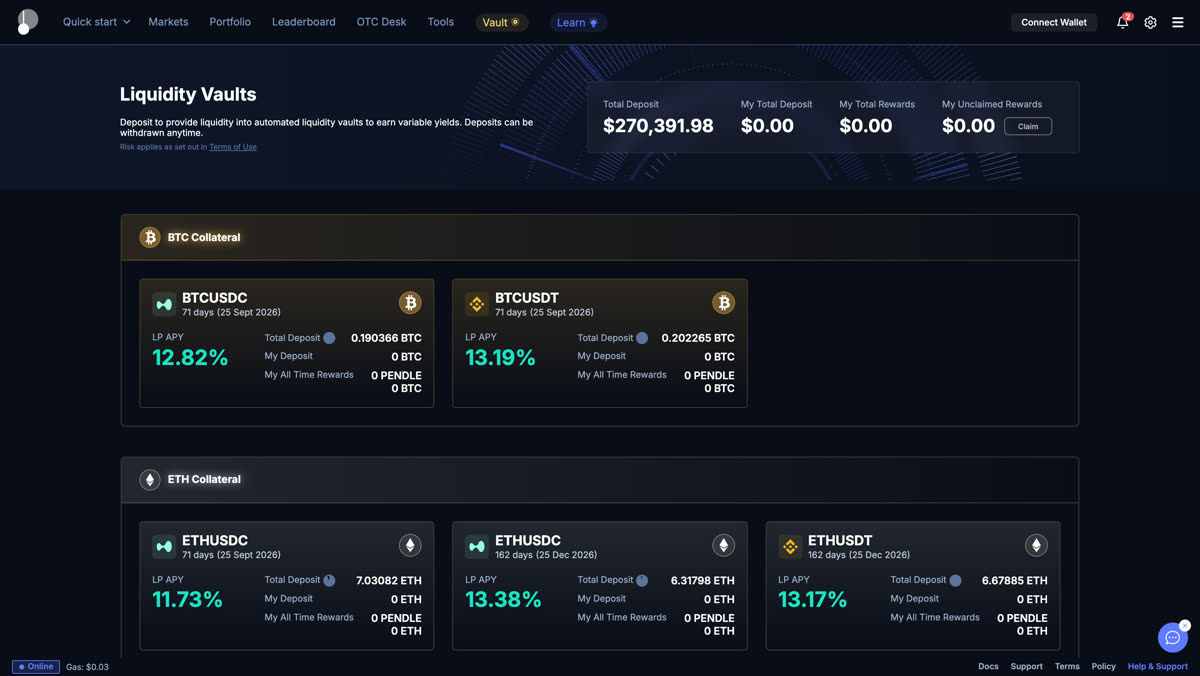Click the Bitcoin icon beside BTC Collateral
Viewport: 1200px width, 676px height.
click(150, 238)
